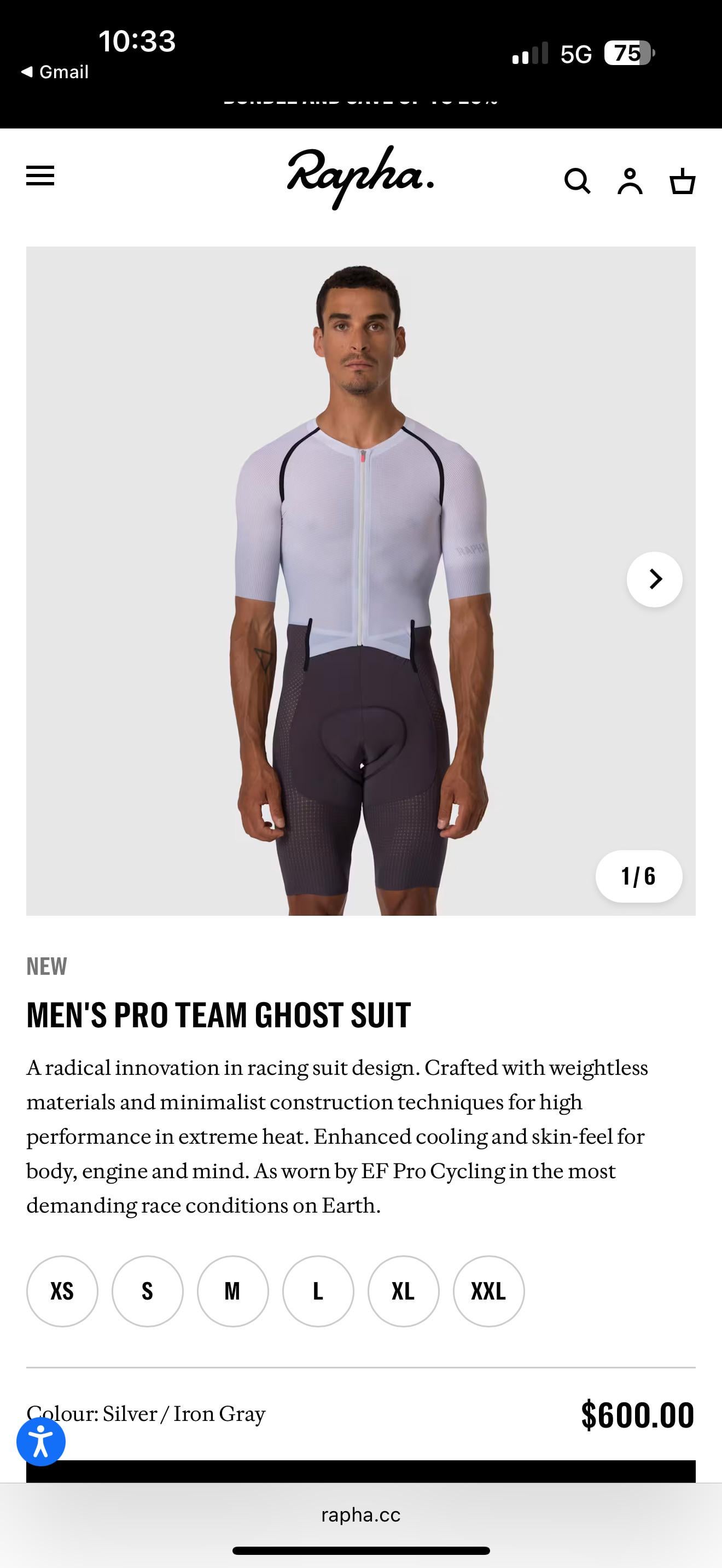Pick size XXL
Image resolution: width=722 pixels, height=1568 pixels.
(488, 1291)
